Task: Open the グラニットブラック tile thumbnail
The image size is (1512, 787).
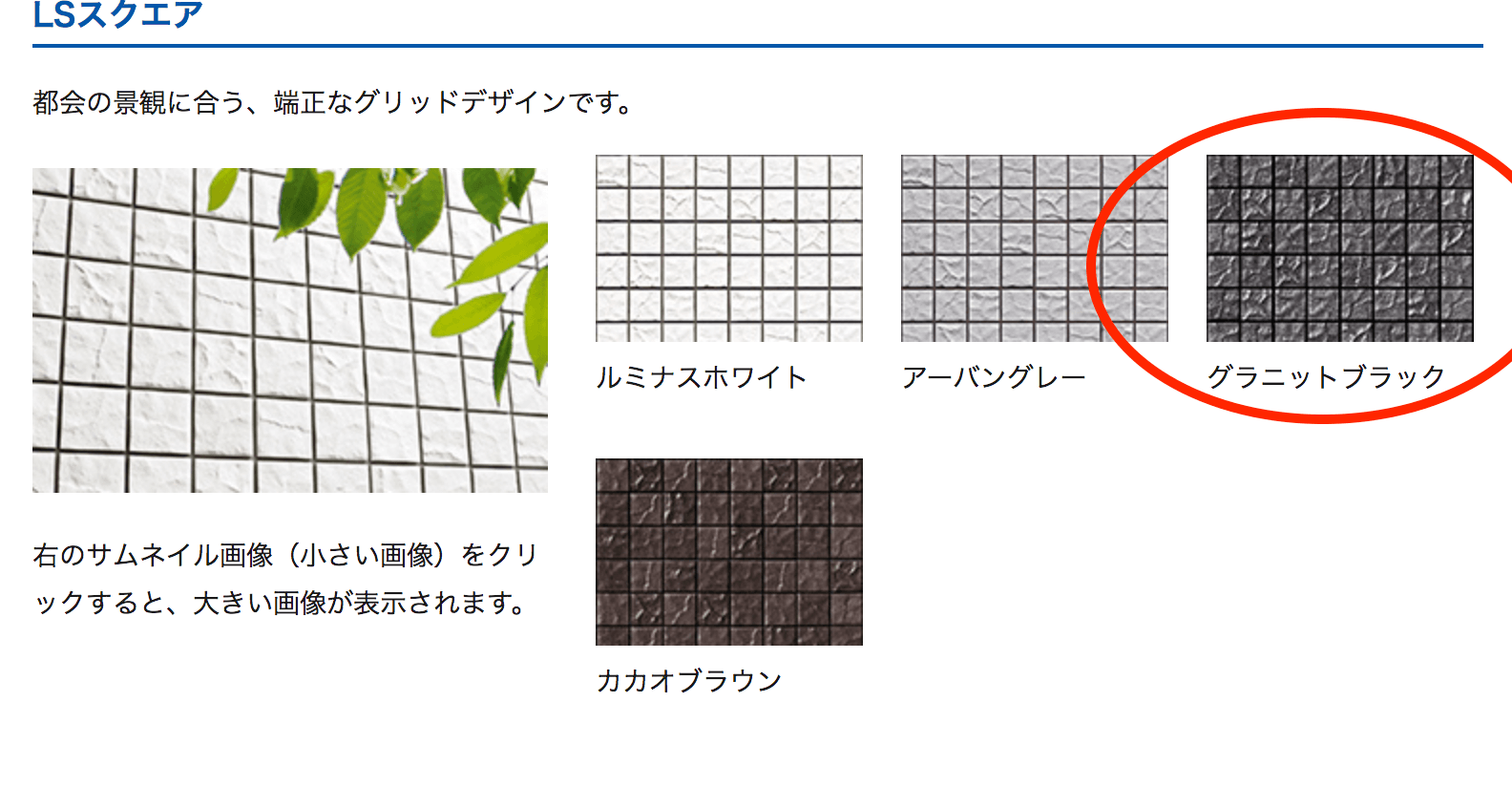Action: 1340,248
